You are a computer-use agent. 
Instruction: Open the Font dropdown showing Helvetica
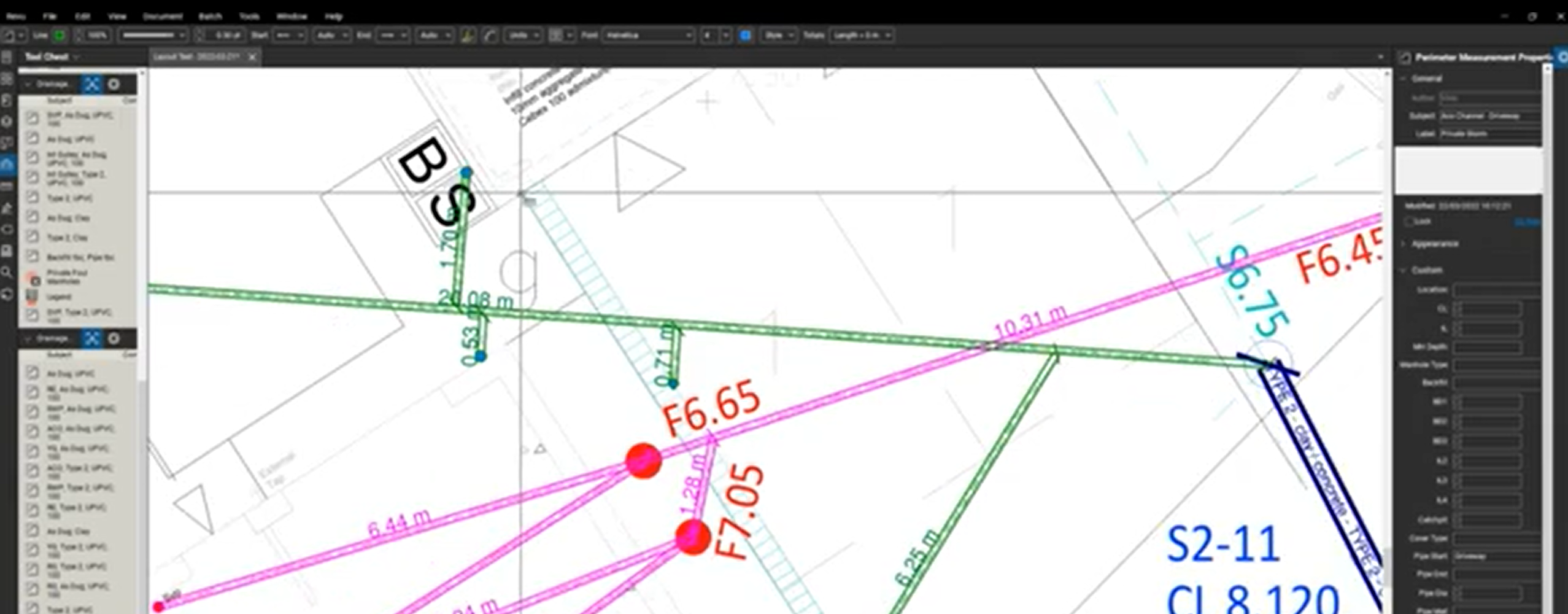click(649, 35)
